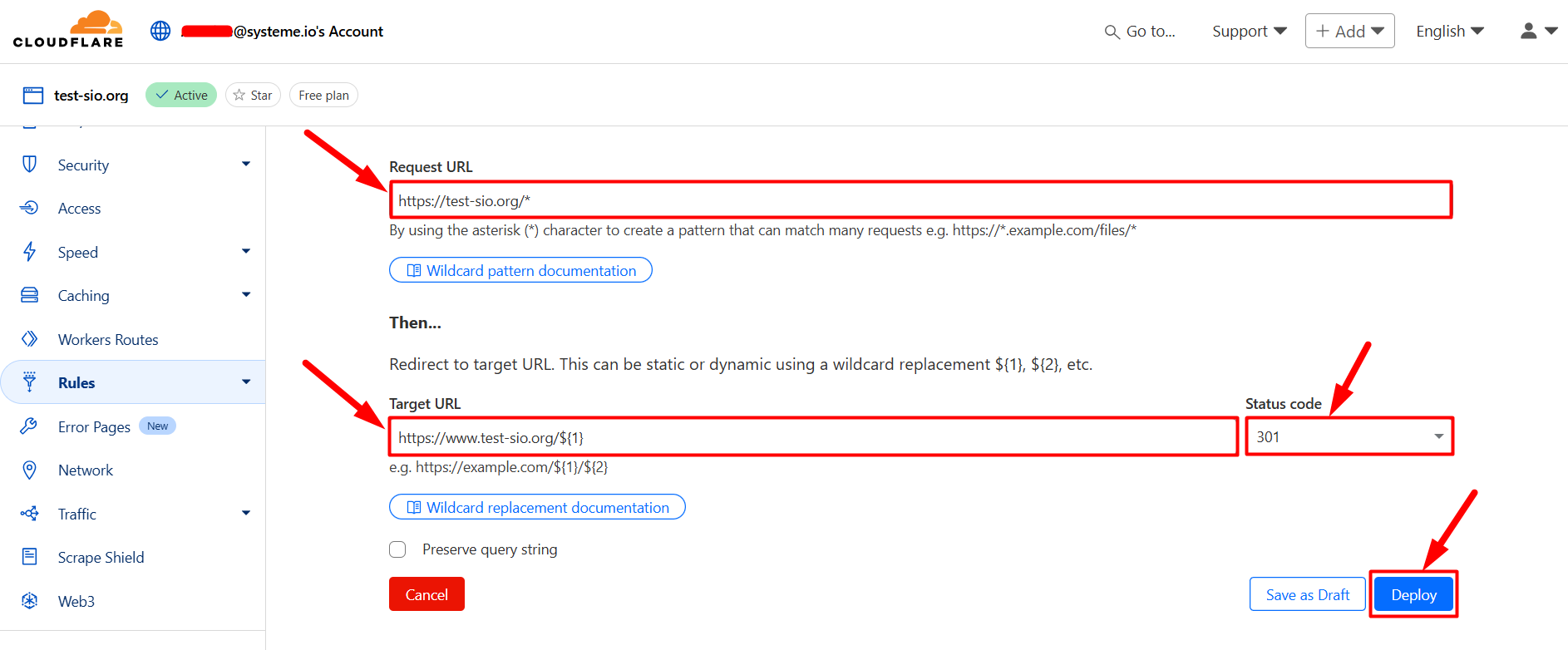Click into the Target URL field
Image resolution: width=1568 pixels, height=650 pixels.
tap(813, 437)
